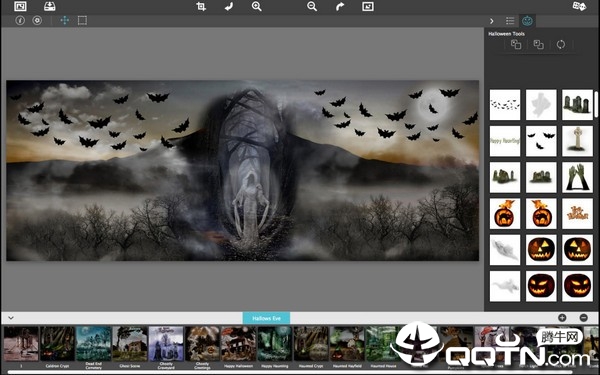The image size is (600, 375).
Task: Select the crop tool in top toolbar
Action: 201,6
